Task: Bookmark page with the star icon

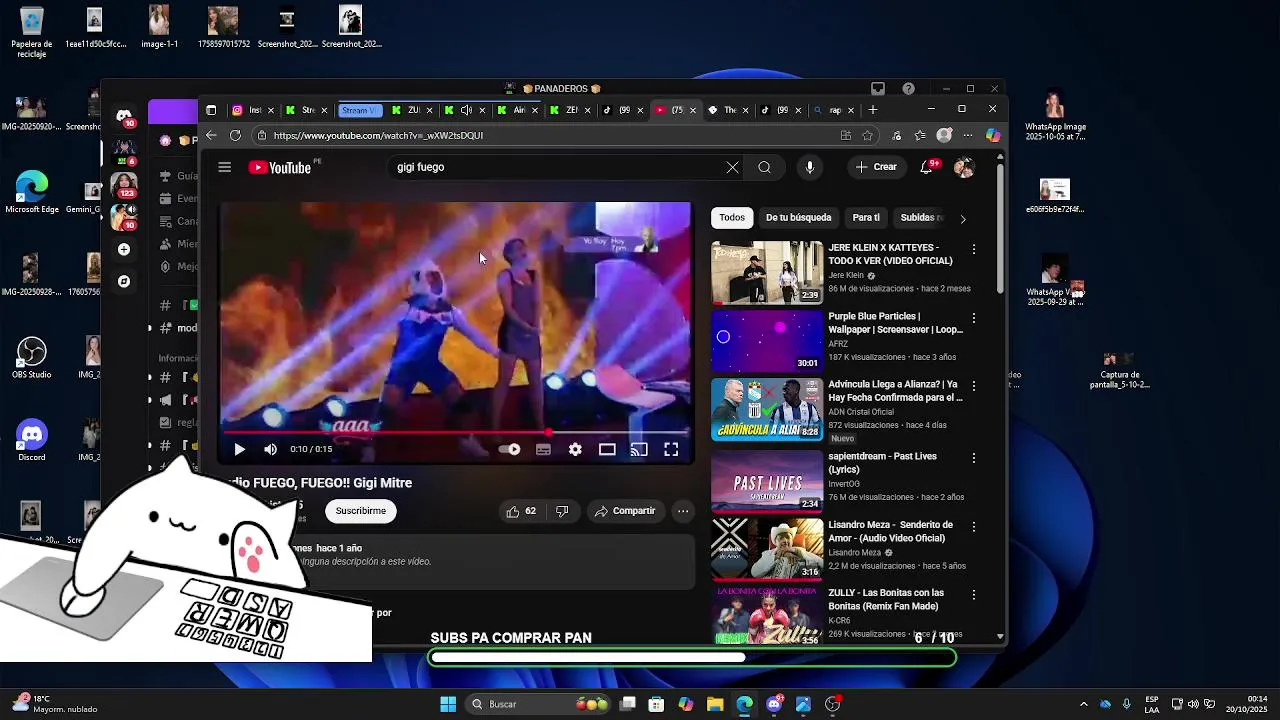Action: pyautogui.click(x=868, y=135)
